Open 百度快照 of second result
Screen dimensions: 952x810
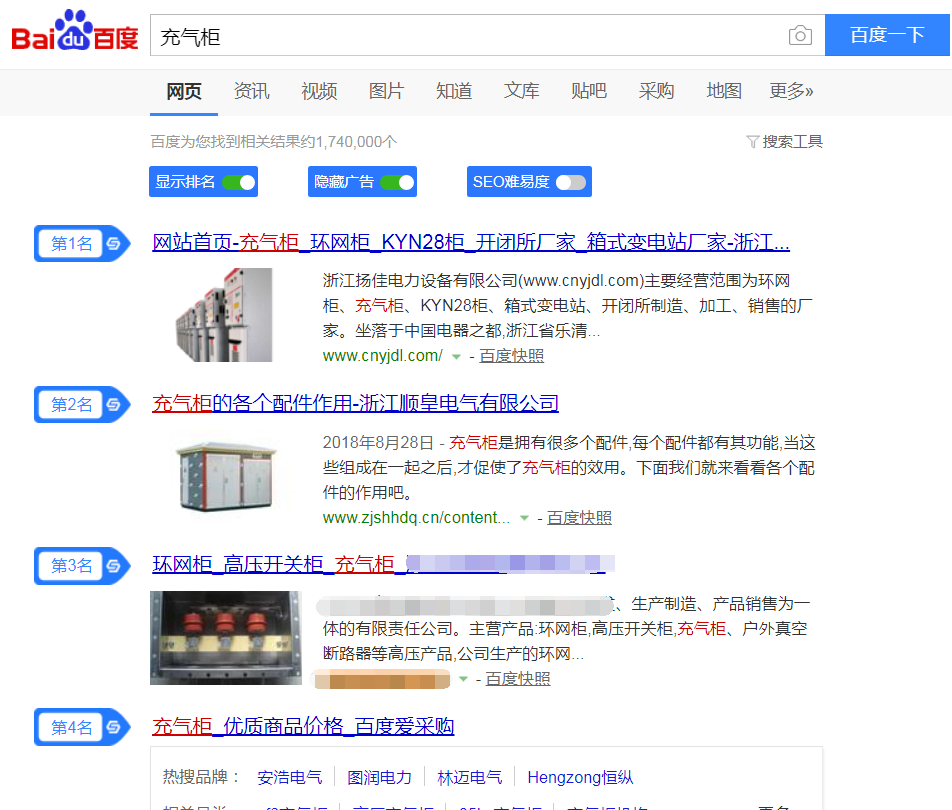(x=579, y=517)
